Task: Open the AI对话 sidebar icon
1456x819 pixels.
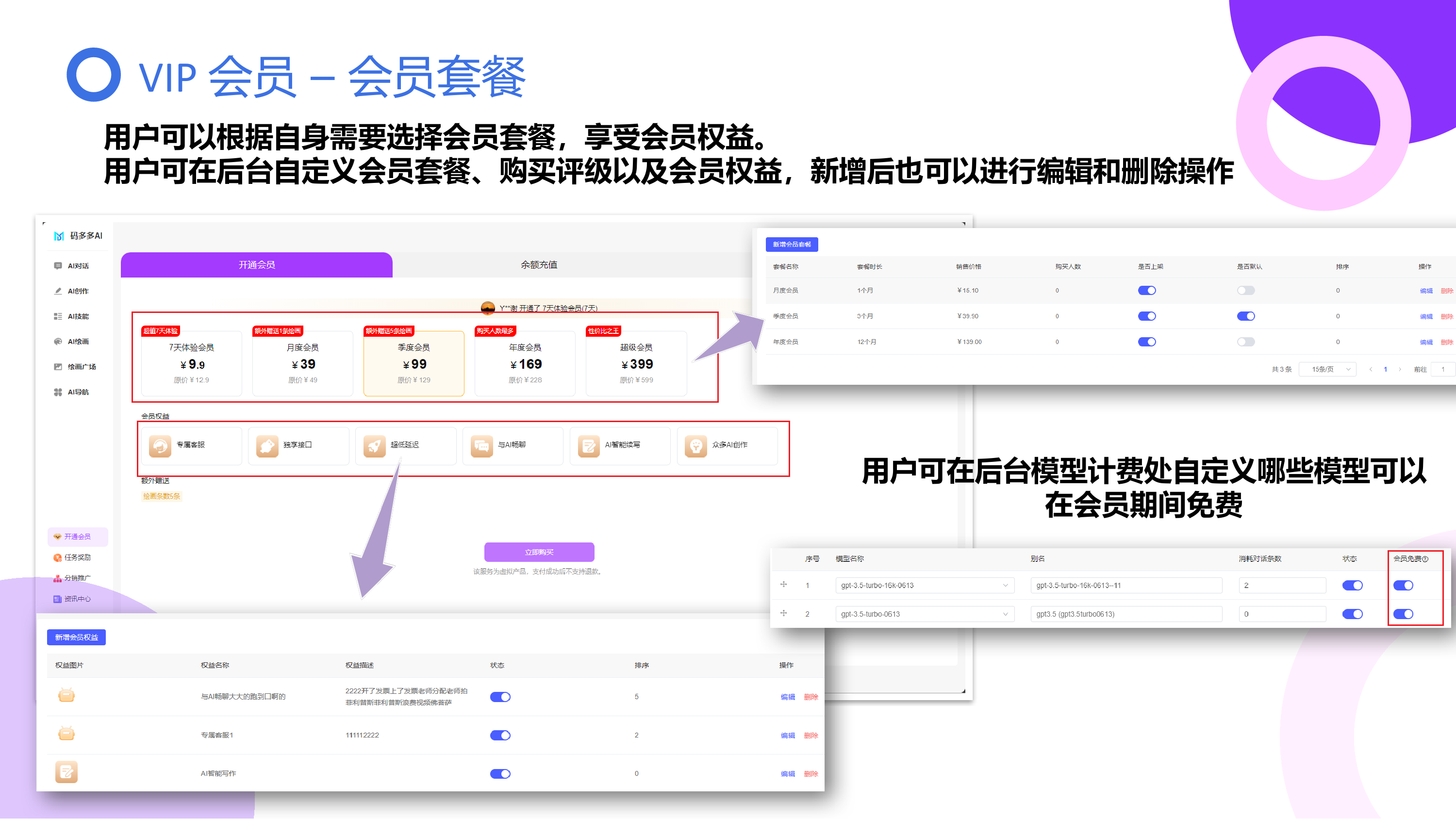Action: 58,266
